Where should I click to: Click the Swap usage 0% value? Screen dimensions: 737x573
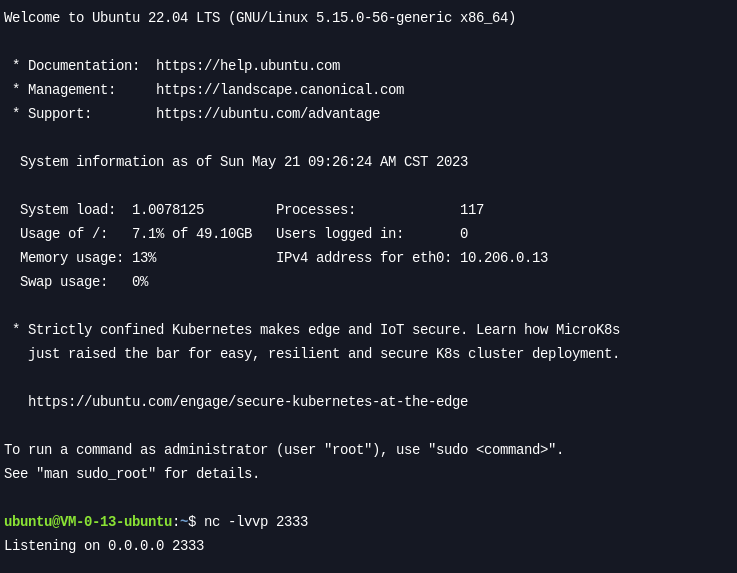(x=140, y=282)
